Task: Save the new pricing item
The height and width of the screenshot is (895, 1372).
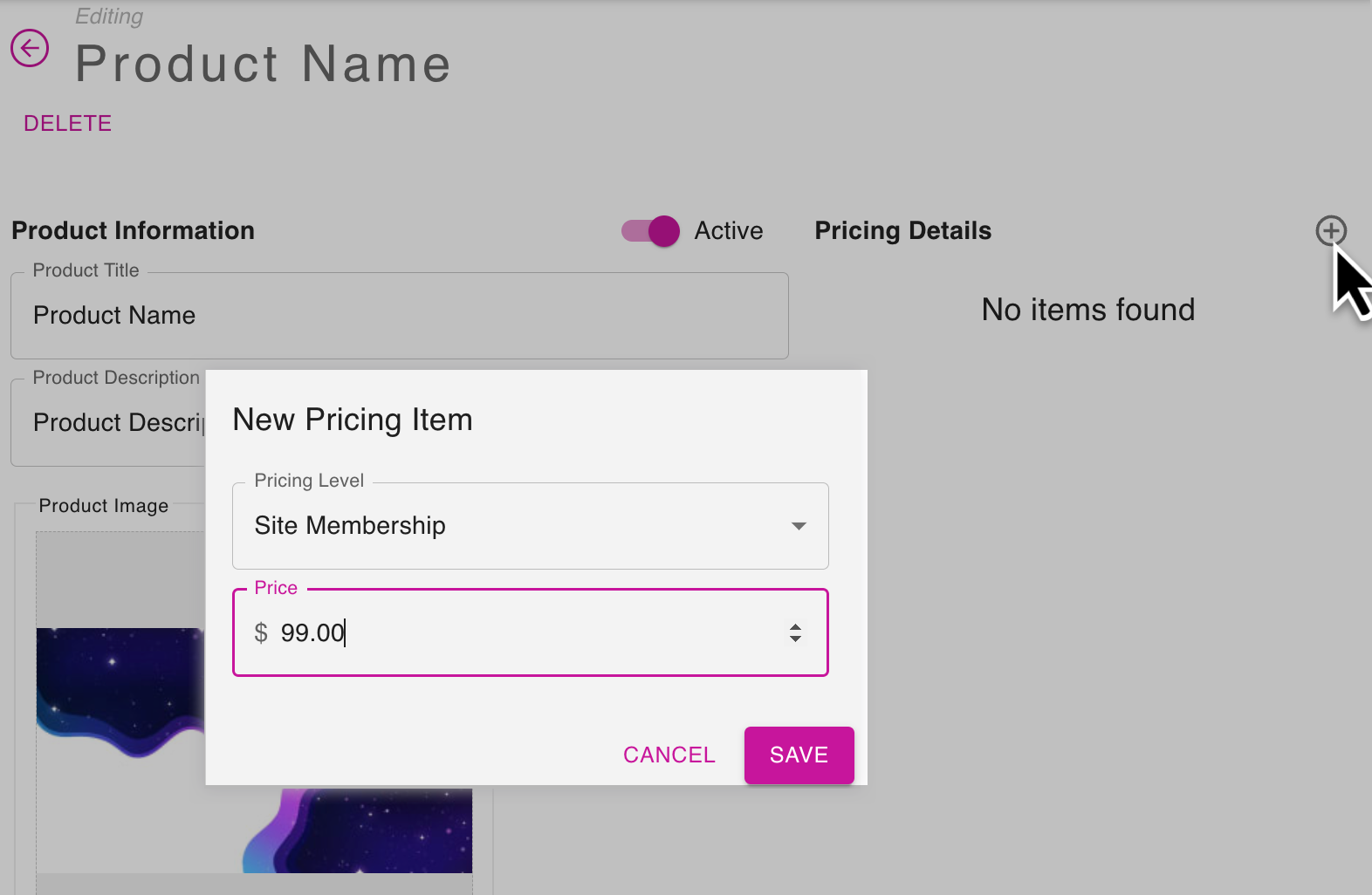Action: [x=799, y=755]
